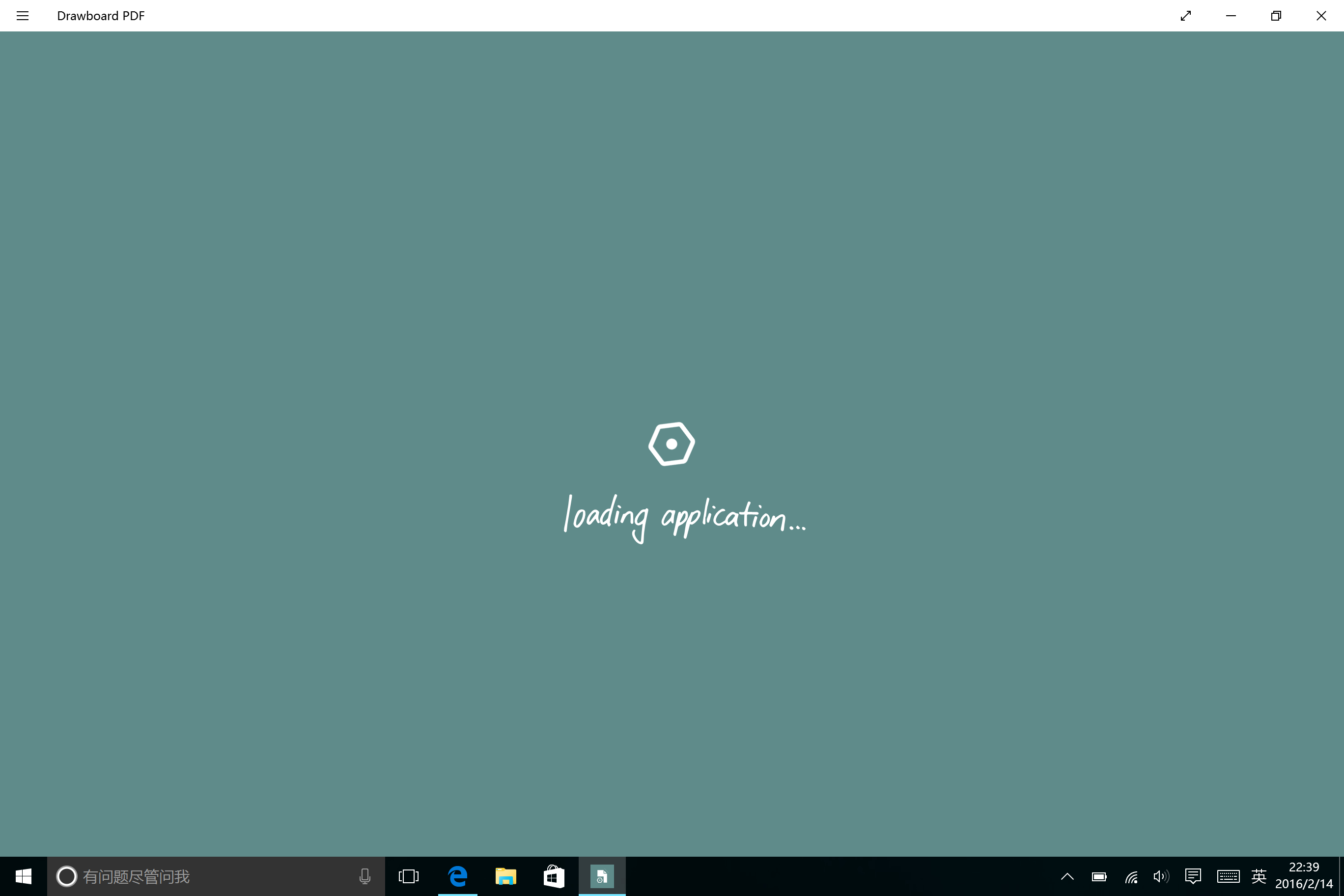Click the Drawboard hexagon logo
Screen dimensions: 1344x896
[x=672, y=444]
